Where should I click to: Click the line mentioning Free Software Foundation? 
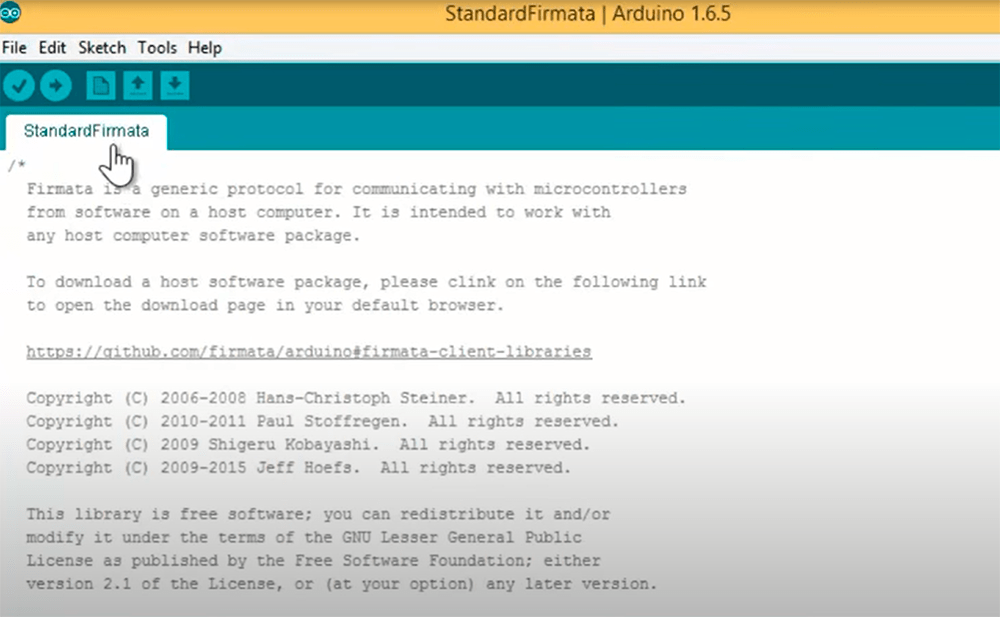pyautogui.click(x=313, y=561)
